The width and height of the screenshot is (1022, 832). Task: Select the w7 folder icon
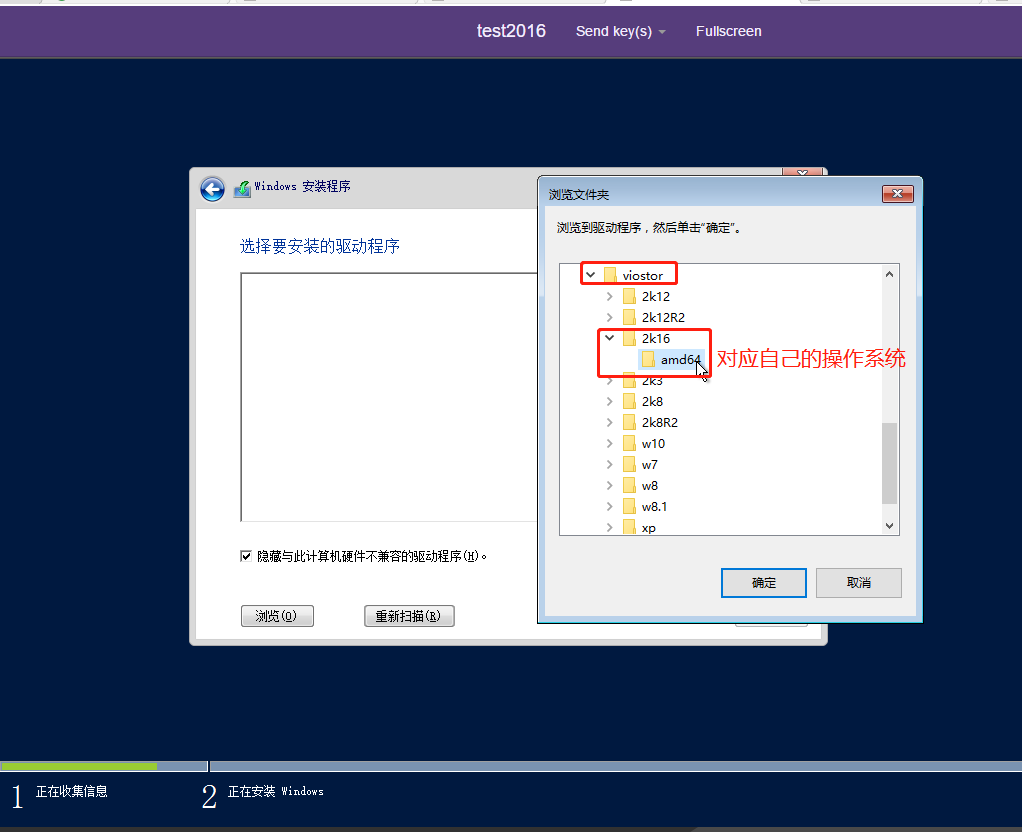pos(629,465)
